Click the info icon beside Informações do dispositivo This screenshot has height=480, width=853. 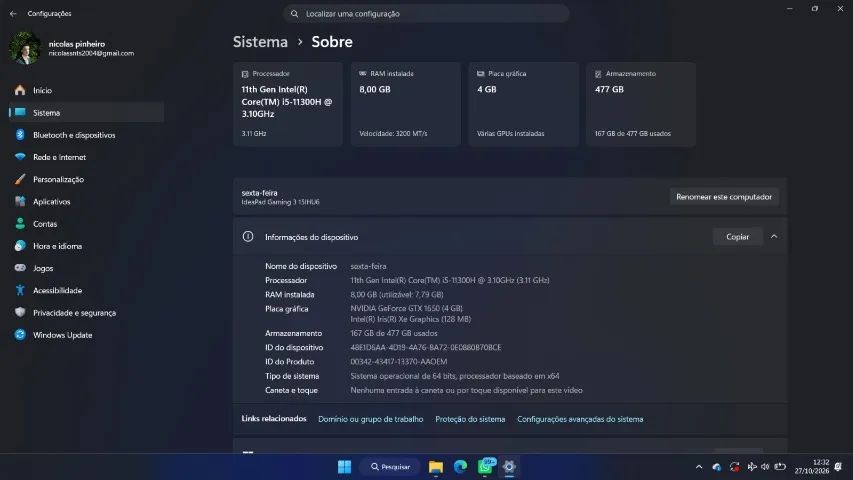248,237
